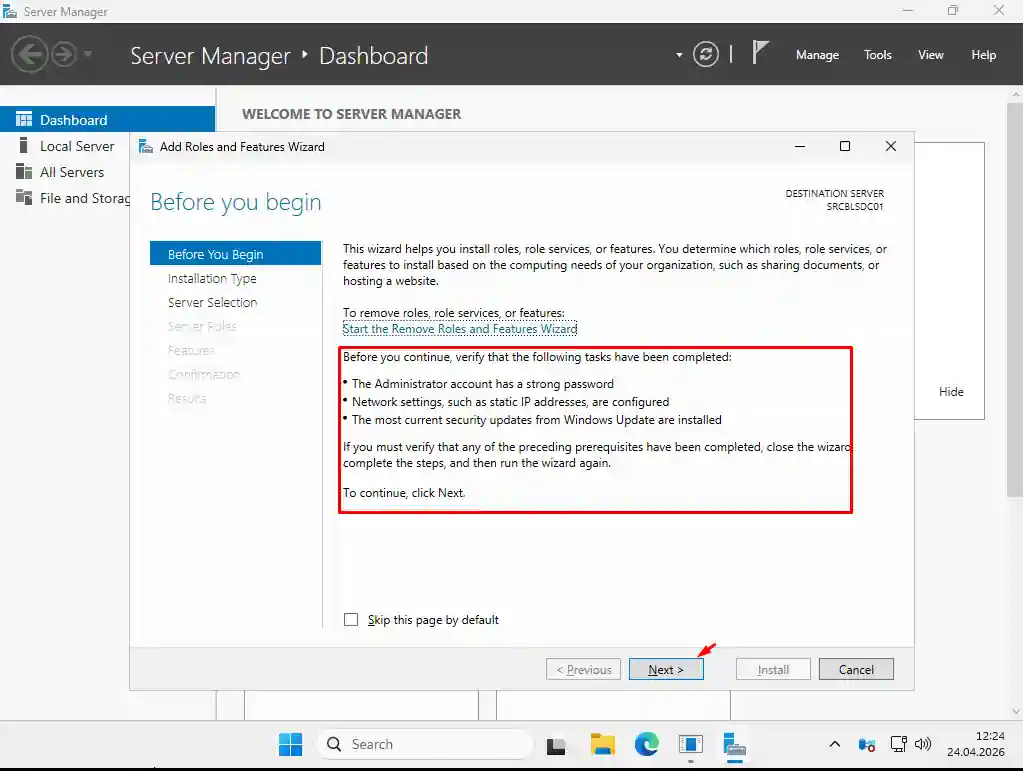
Task: Click the forward navigation arrow in Server Manager
Action: pos(64,54)
